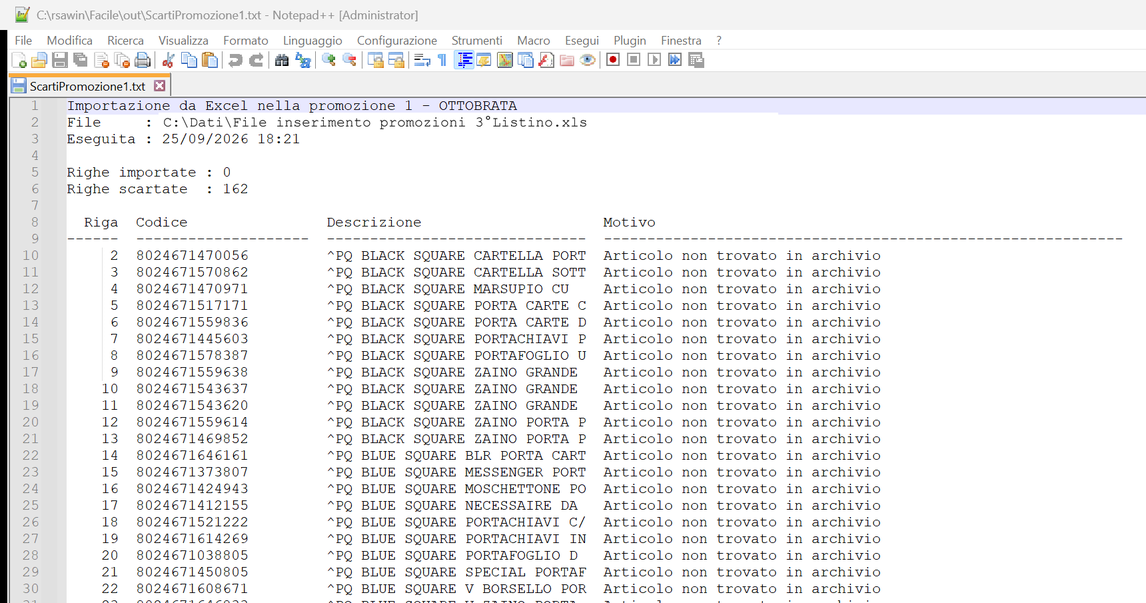Open the Document Map panel icon
Image resolution: width=1146 pixels, height=603 pixels.
point(504,61)
